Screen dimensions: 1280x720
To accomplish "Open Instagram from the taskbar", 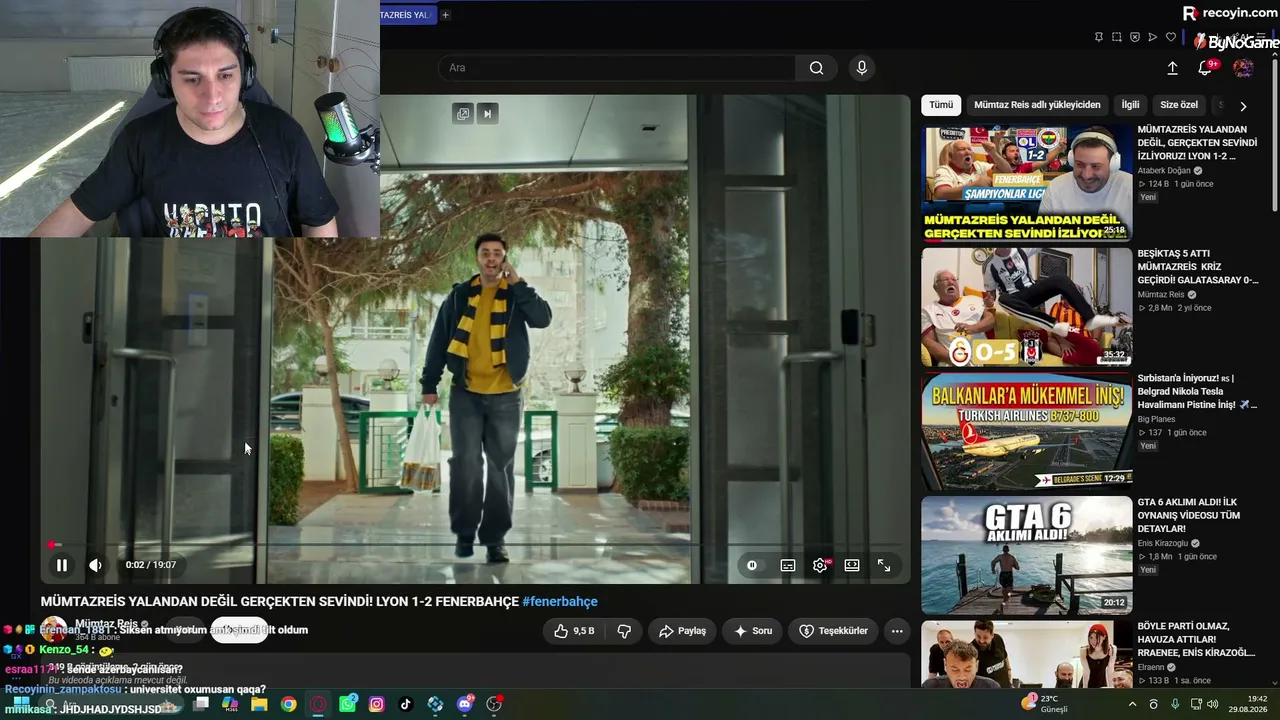I will tap(376, 704).
